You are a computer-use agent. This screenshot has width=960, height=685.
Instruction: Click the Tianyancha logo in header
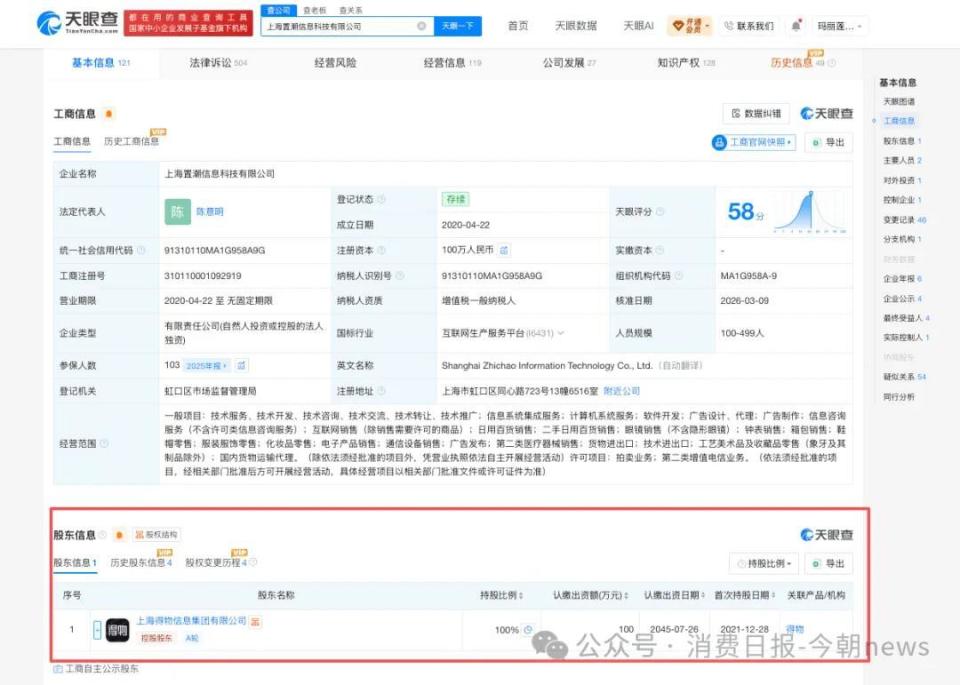[x=78, y=23]
